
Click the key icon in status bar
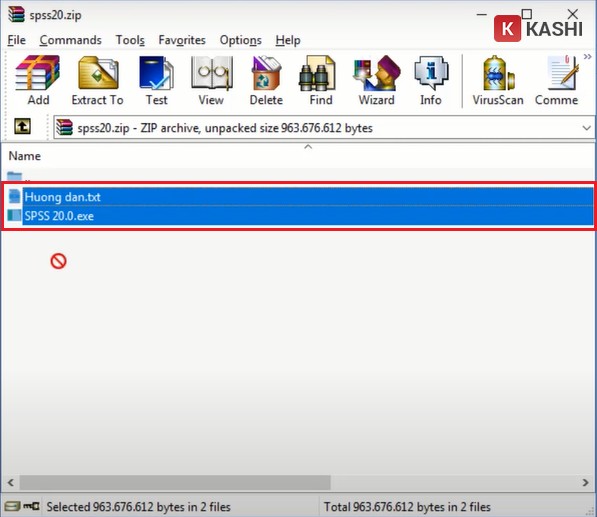click(x=31, y=506)
